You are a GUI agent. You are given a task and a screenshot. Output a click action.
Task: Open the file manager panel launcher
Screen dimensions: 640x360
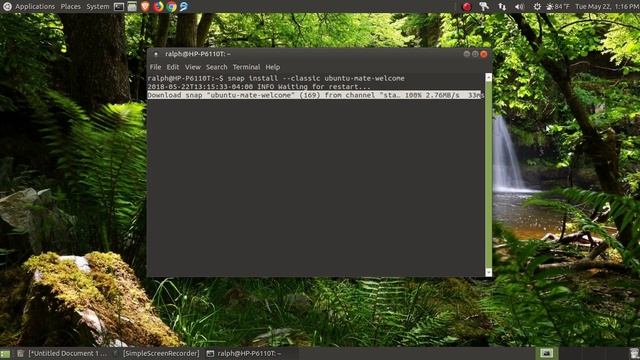132,7
